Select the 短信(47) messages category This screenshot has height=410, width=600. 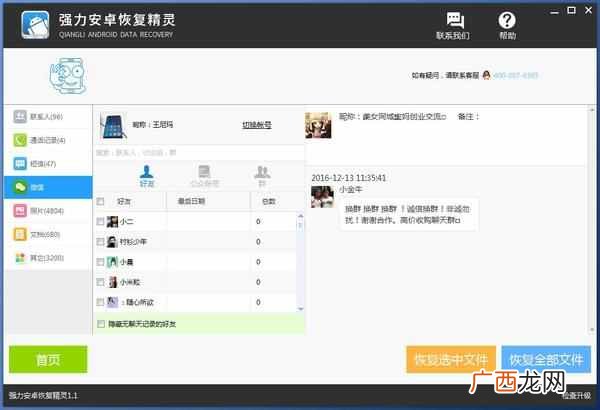(48, 164)
